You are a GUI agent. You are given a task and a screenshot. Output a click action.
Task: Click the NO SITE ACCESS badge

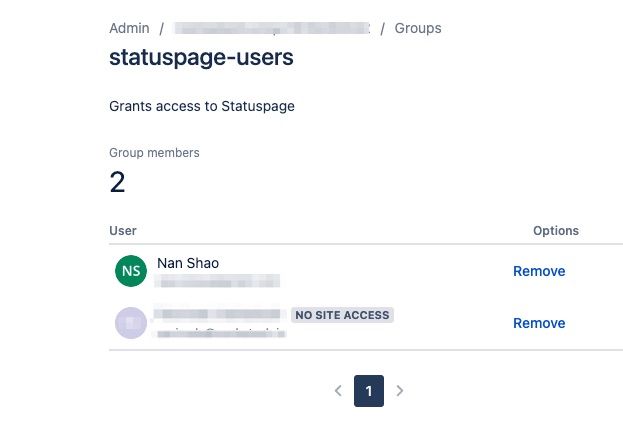coord(342,315)
